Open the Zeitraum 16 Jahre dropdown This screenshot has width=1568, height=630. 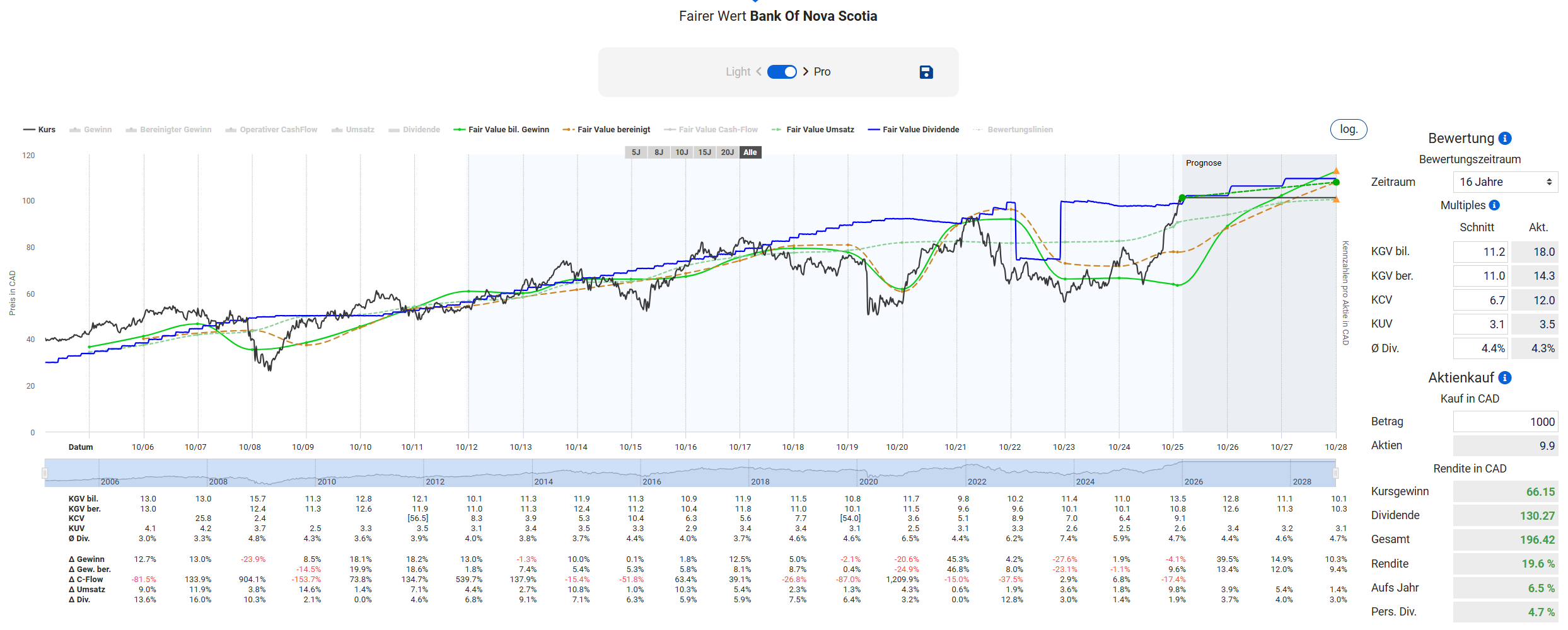tap(1504, 182)
